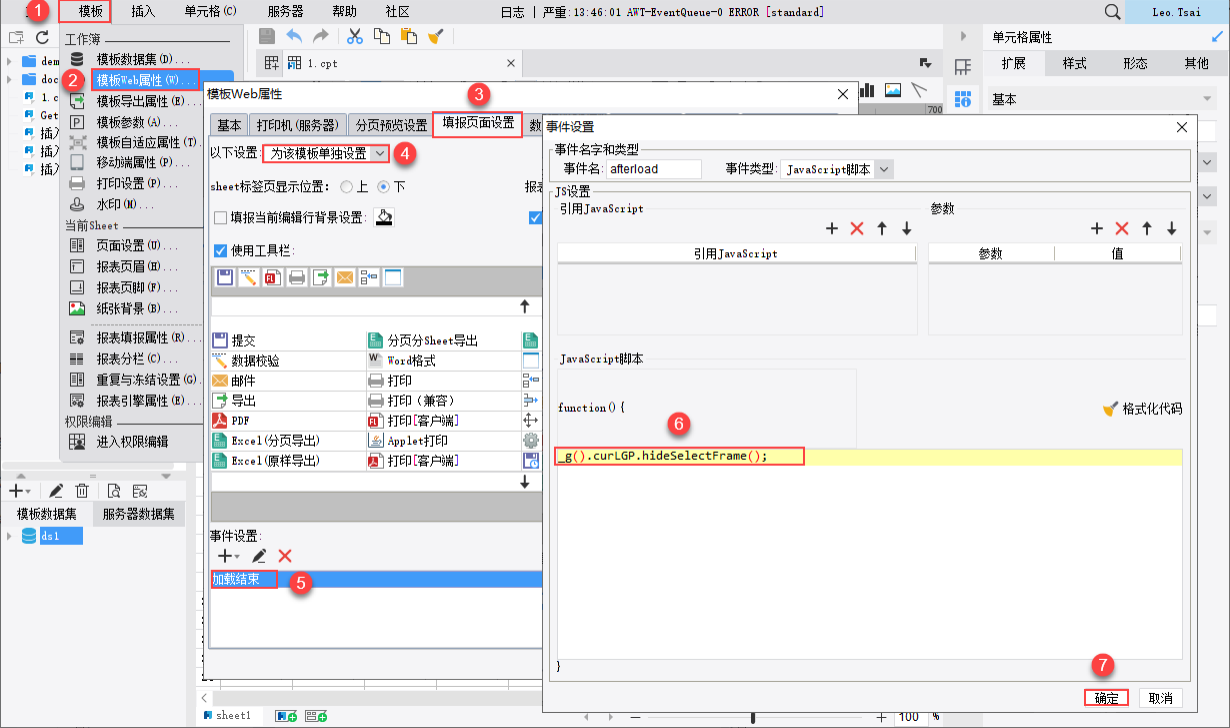Click print icon in toolbar preview strip

pos(297,277)
